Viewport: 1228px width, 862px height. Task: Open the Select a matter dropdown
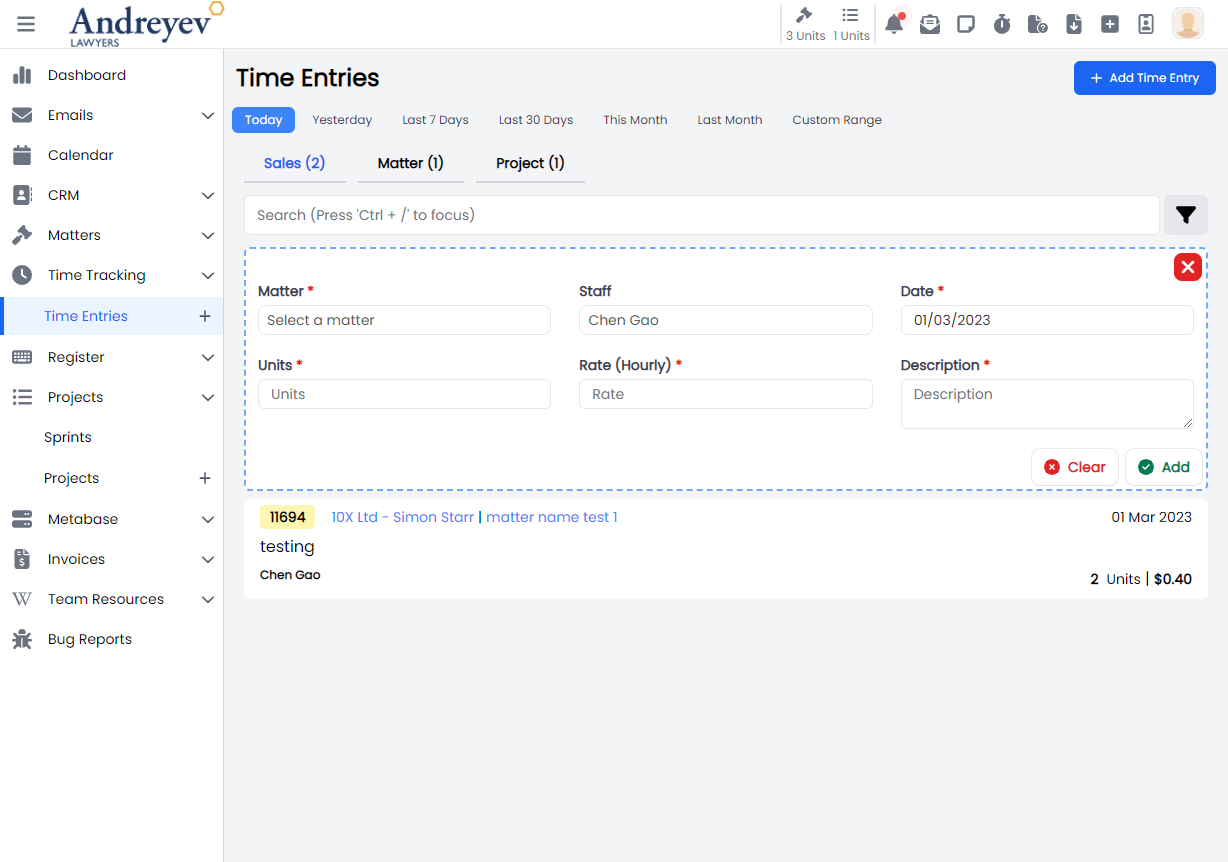click(x=404, y=320)
